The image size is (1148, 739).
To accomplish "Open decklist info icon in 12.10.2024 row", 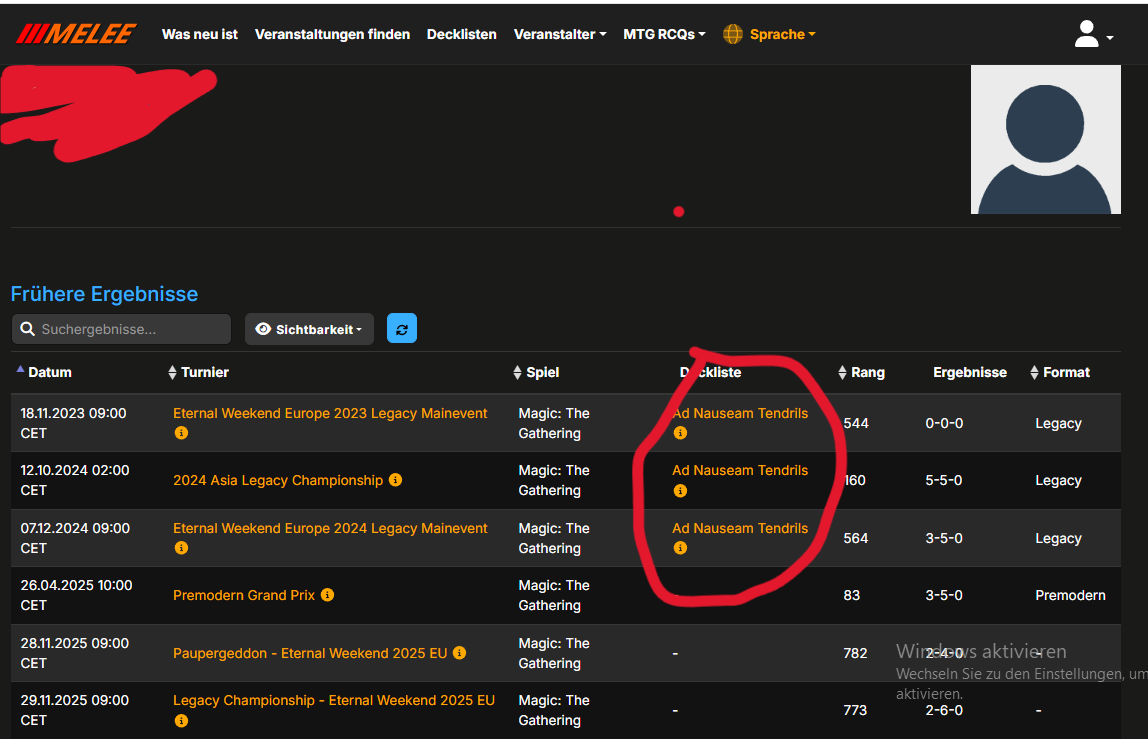I will point(680,491).
